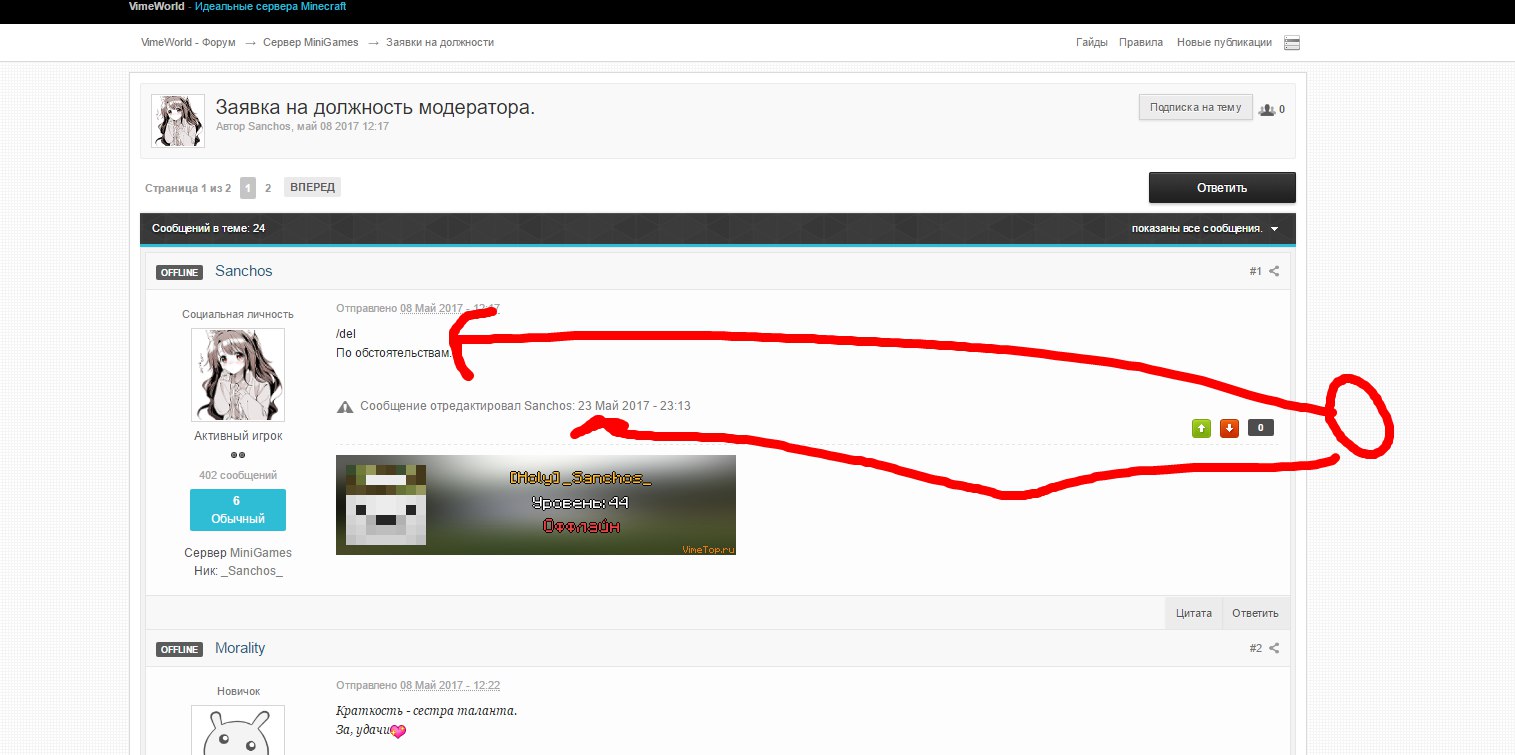This screenshot has width=1515, height=755.
Task: Click the 'Сообщений в теме: 24' text
Action: 208,229
